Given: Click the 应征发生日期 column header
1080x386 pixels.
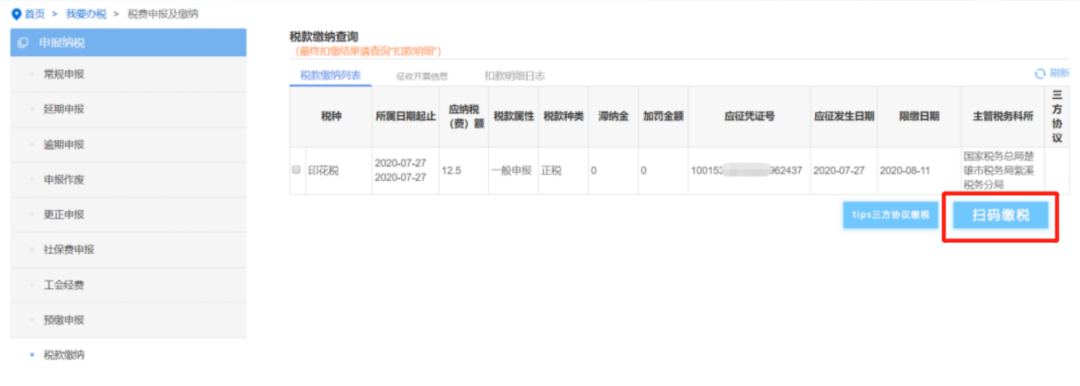Looking at the screenshot, I should [x=844, y=116].
